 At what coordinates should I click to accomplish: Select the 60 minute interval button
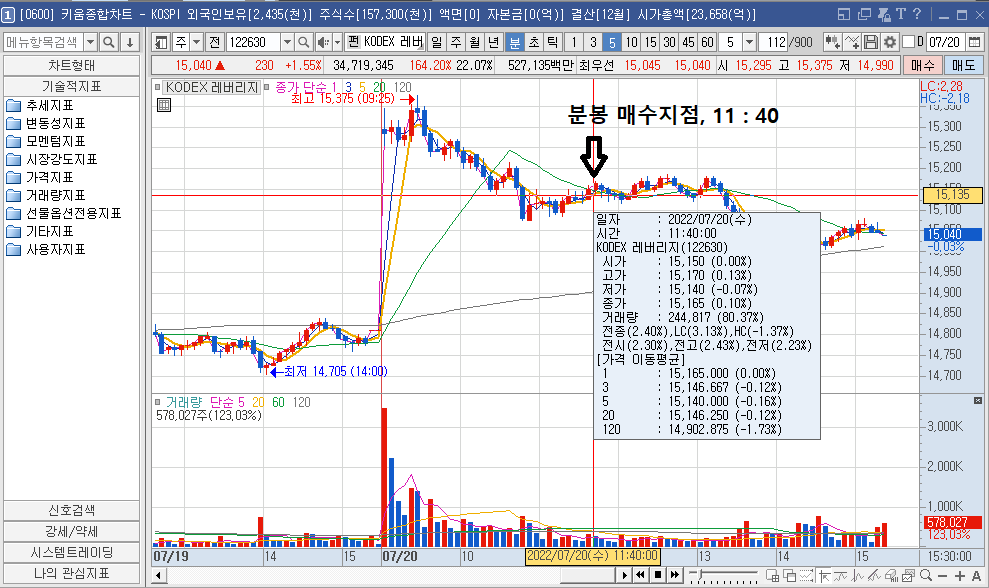(708, 42)
